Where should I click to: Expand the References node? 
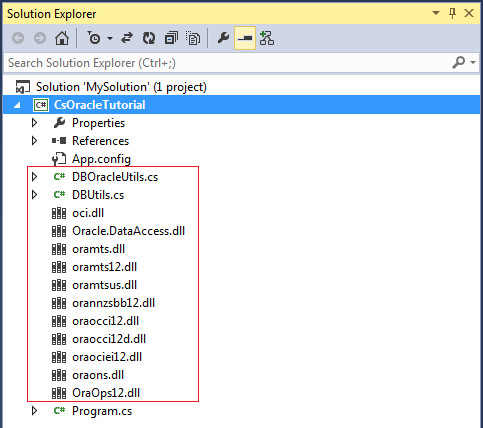tap(34, 141)
